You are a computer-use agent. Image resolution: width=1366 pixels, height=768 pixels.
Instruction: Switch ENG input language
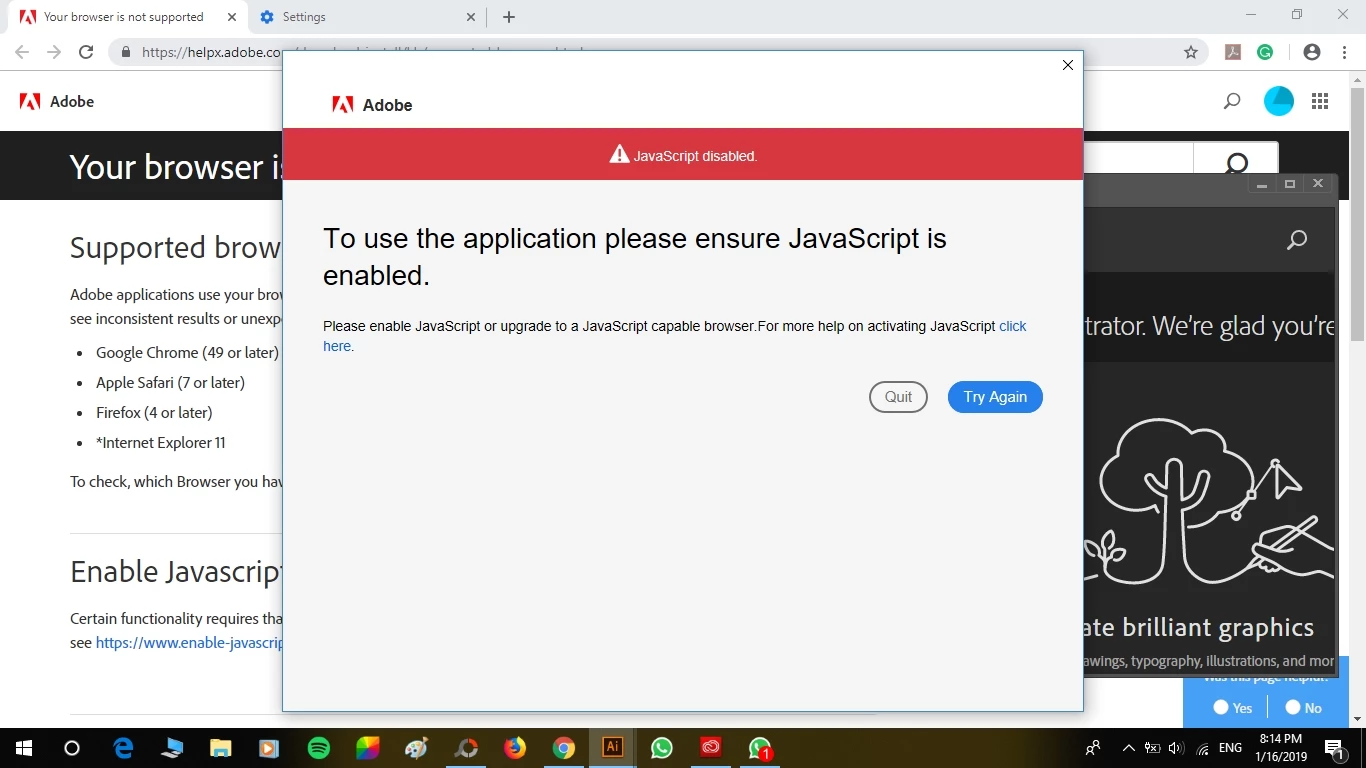coord(1230,748)
